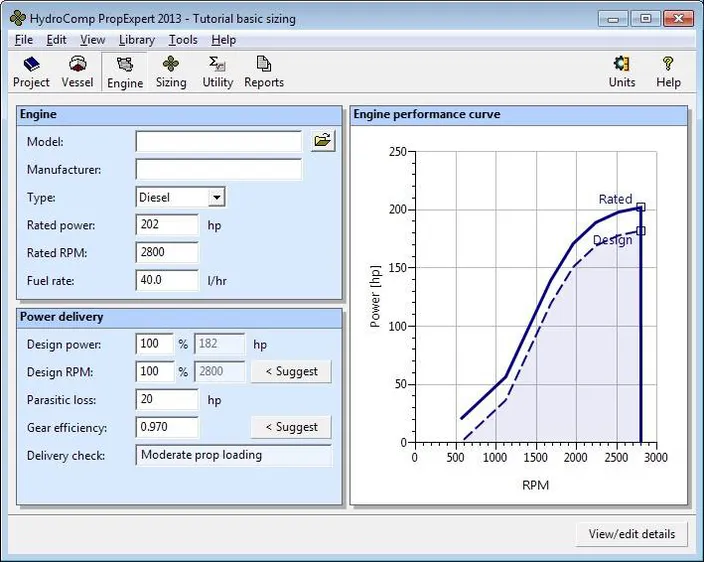Browse engine library via folder icon

point(323,140)
